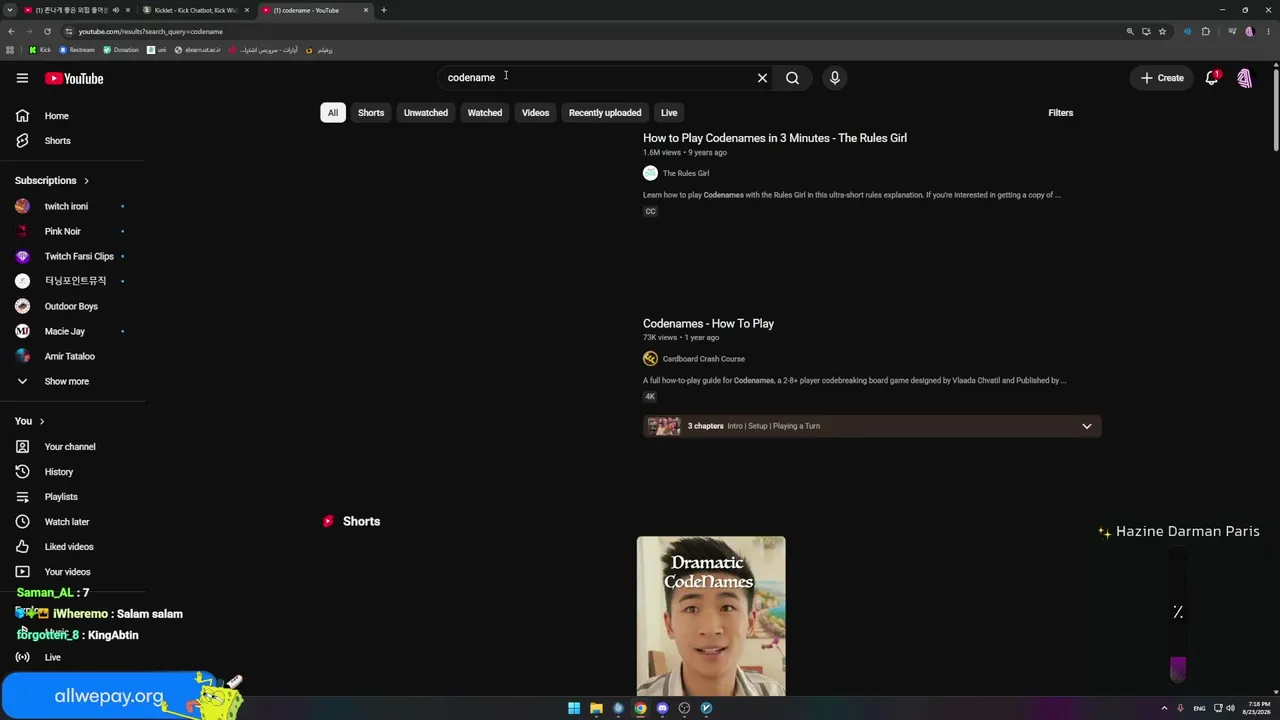Clear the search query with the X
The width and height of the screenshot is (1280, 720).
pos(762,78)
